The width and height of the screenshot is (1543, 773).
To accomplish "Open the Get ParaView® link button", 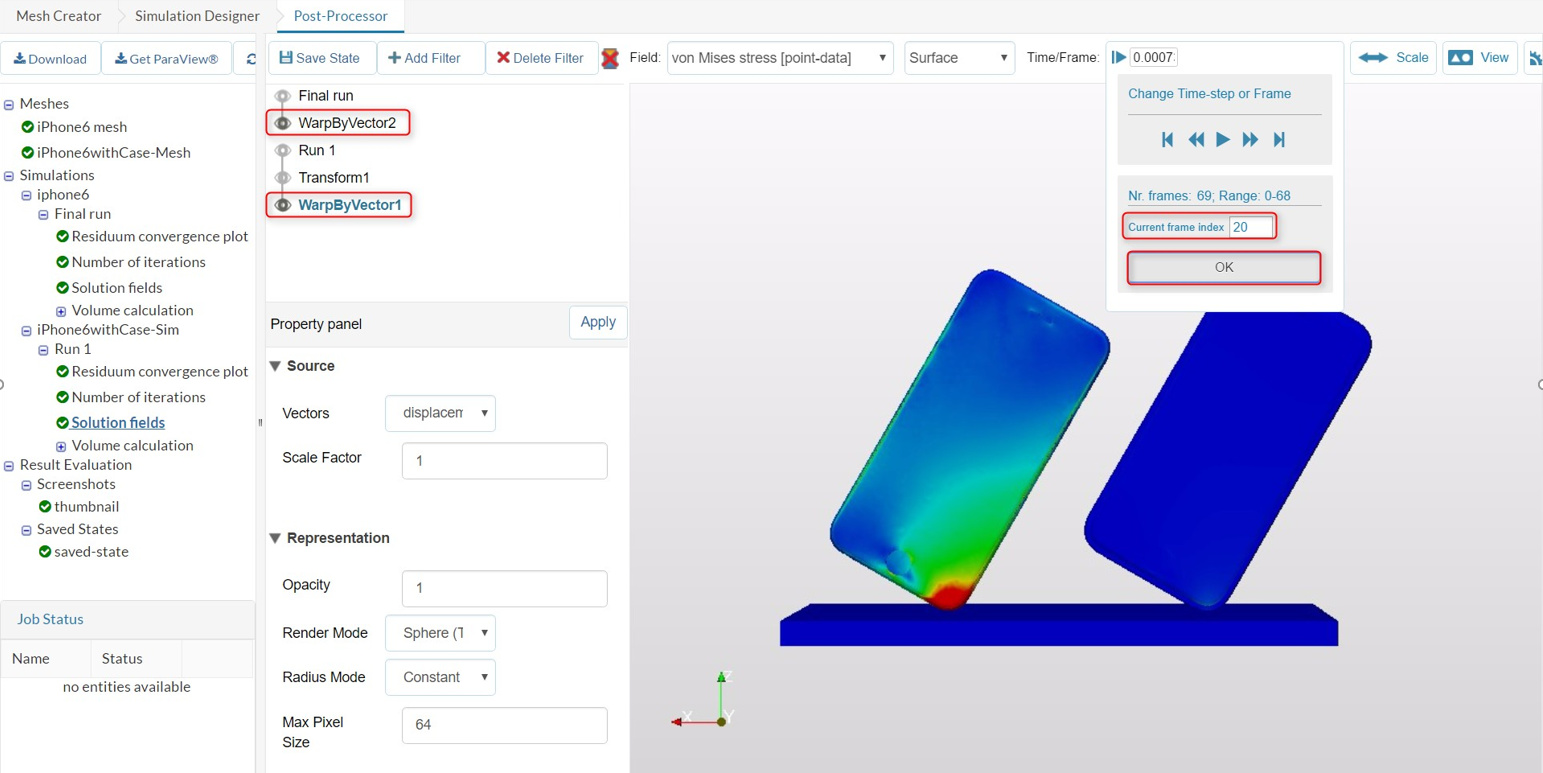I will [x=166, y=59].
